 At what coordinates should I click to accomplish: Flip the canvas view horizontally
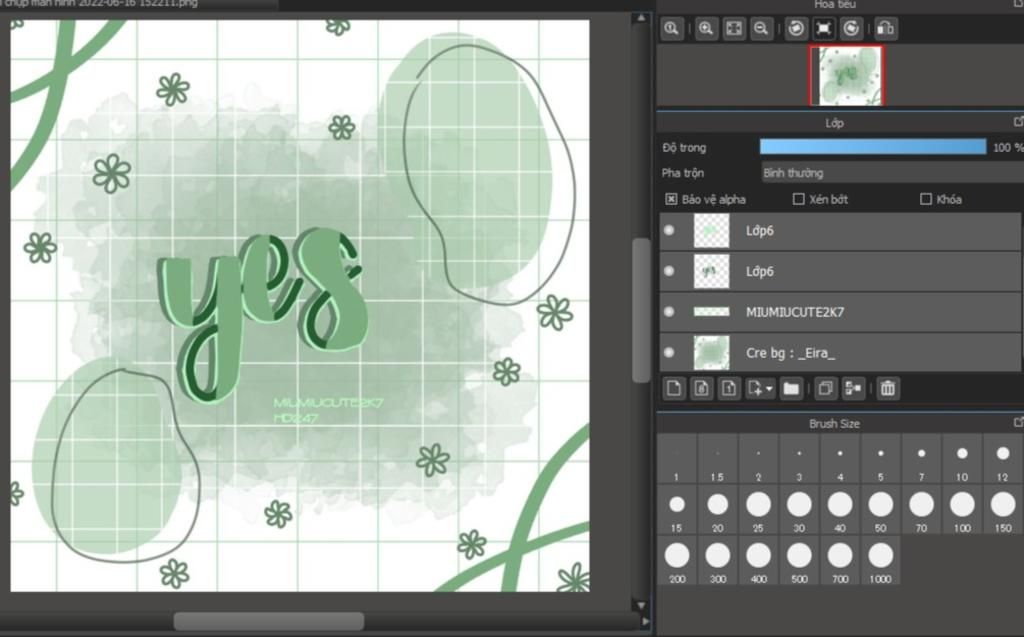[x=885, y=29]
